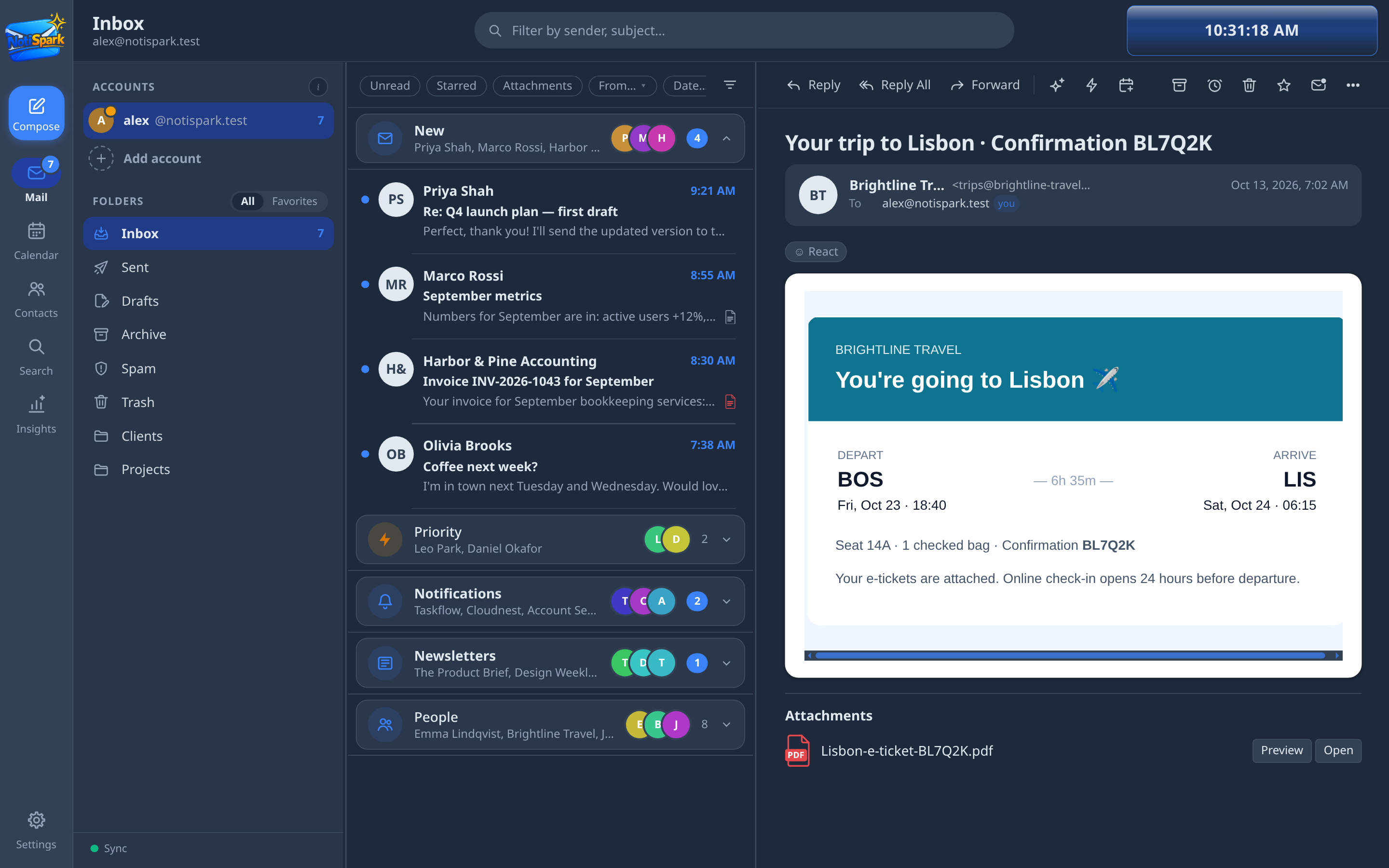Click the 10:31:18 AM clock widget
This screenshot has width=1389, height=868.
(x=1251, y=30)
